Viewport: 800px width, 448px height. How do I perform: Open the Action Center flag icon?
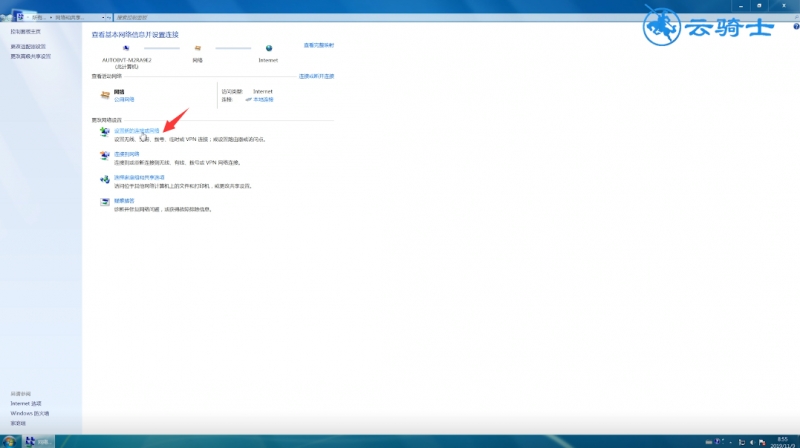point(762,442)
